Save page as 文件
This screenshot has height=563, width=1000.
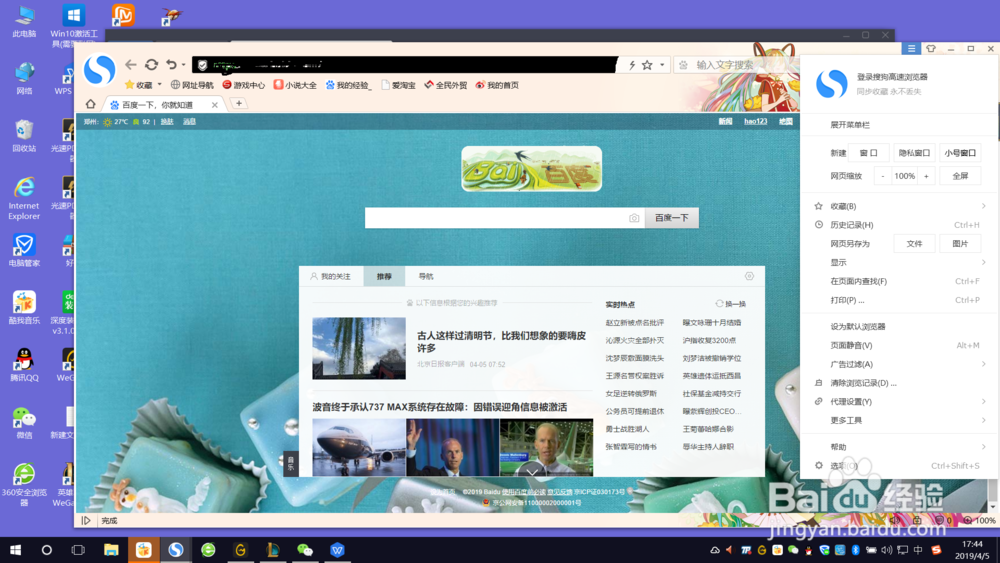914,244
